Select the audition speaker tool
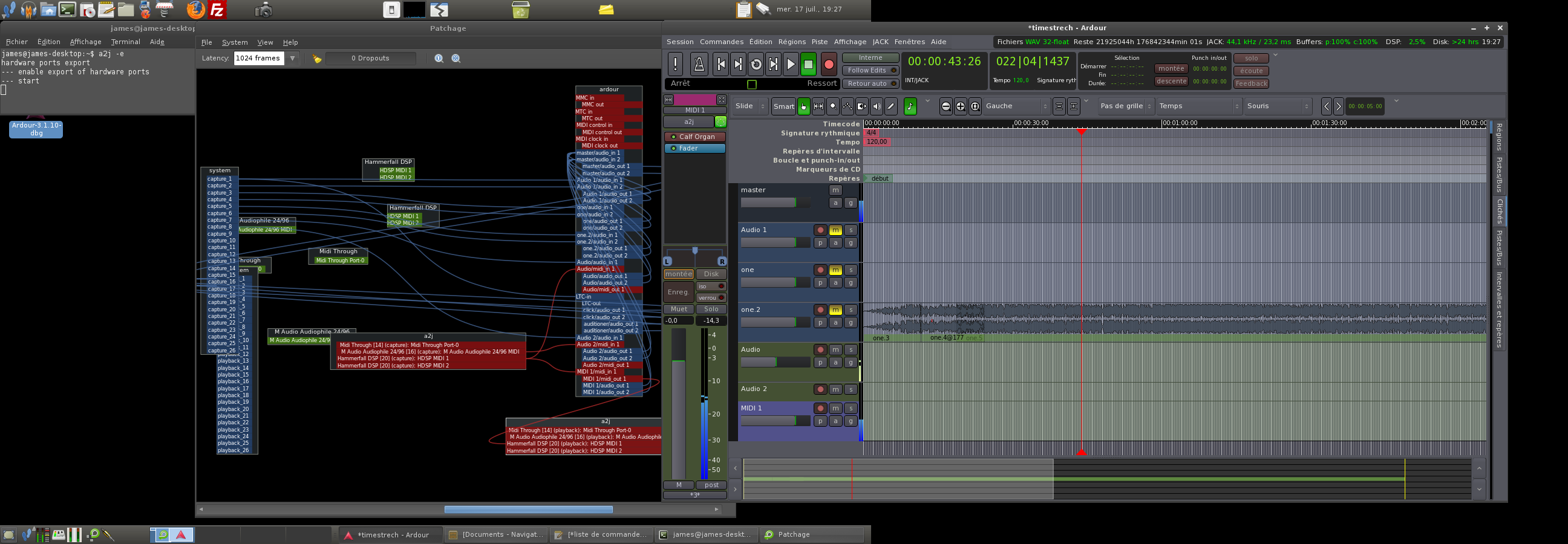The image size is (1568, 544). point(877,106)
